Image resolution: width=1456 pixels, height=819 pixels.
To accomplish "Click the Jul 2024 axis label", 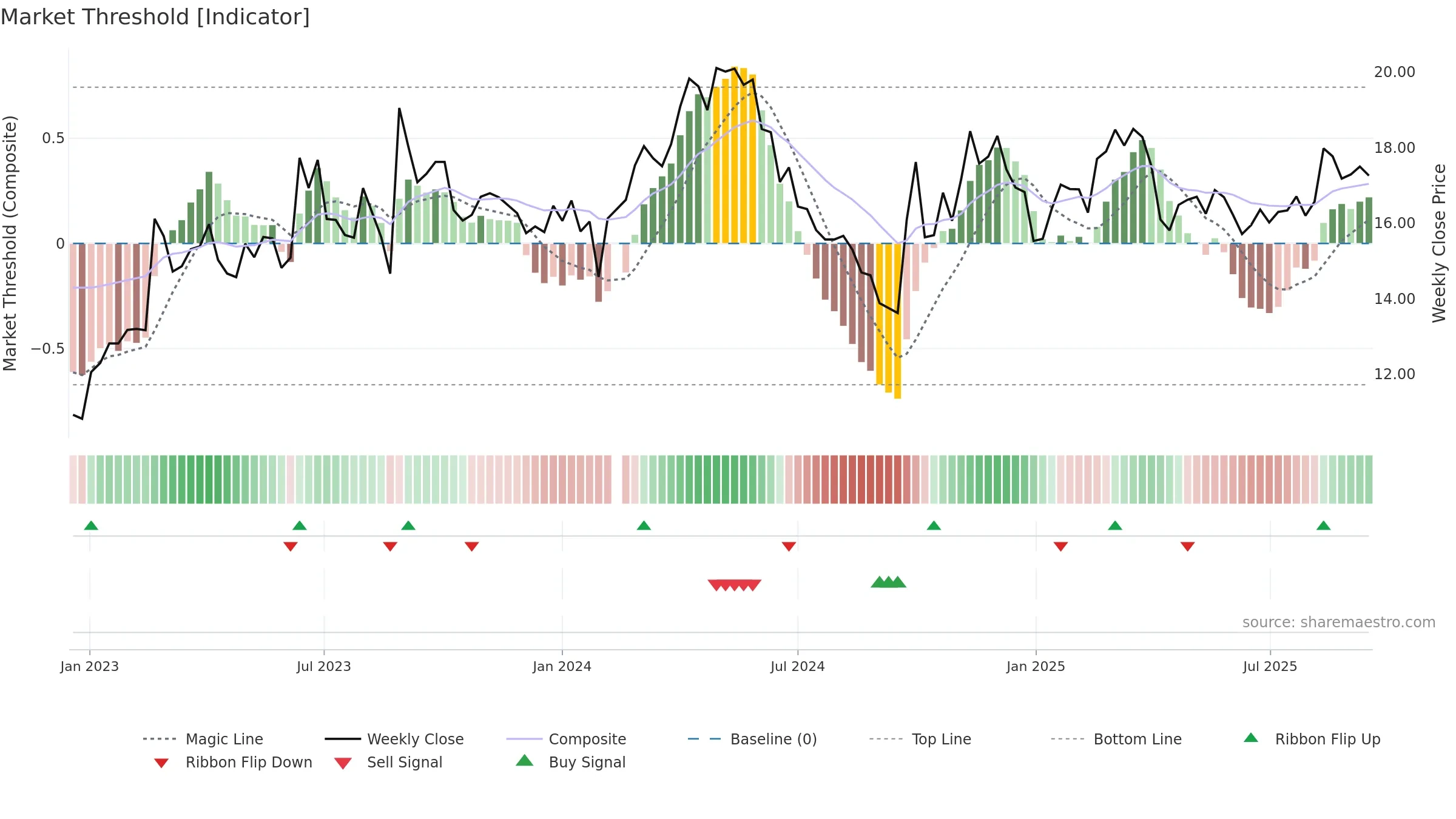I will coord(798,666).
